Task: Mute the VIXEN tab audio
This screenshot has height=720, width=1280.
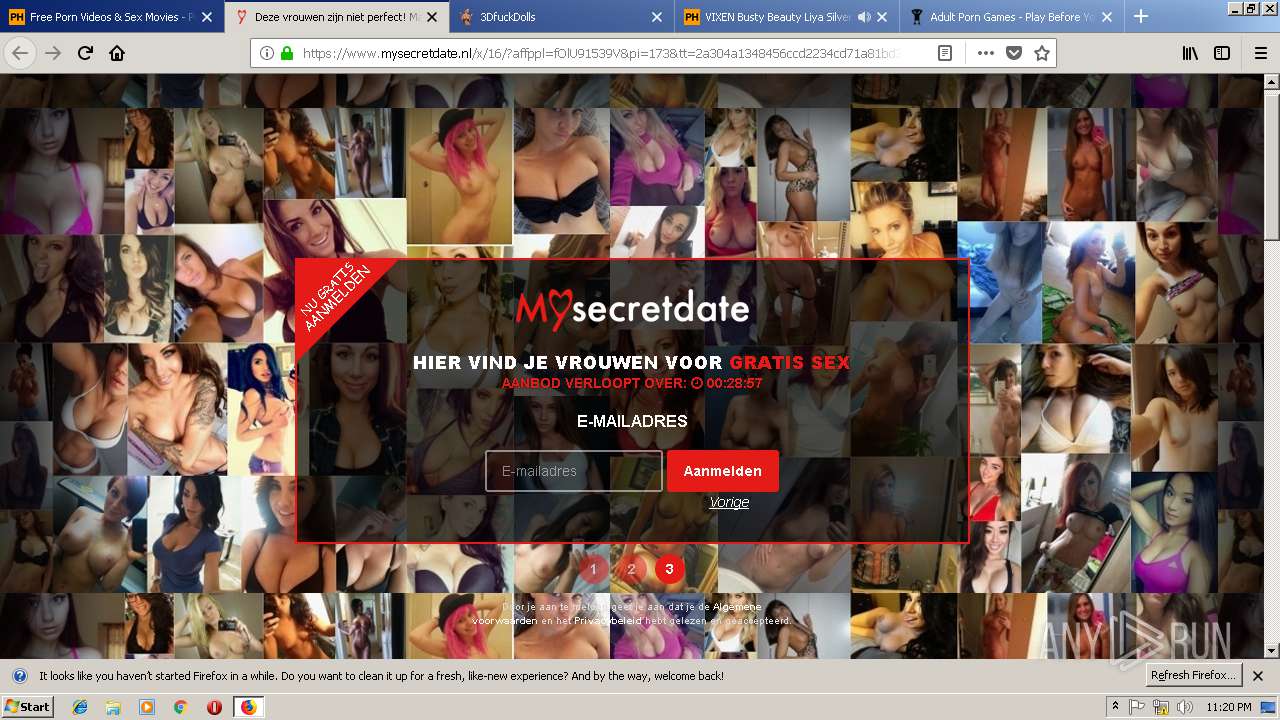Action: [864, 17]
